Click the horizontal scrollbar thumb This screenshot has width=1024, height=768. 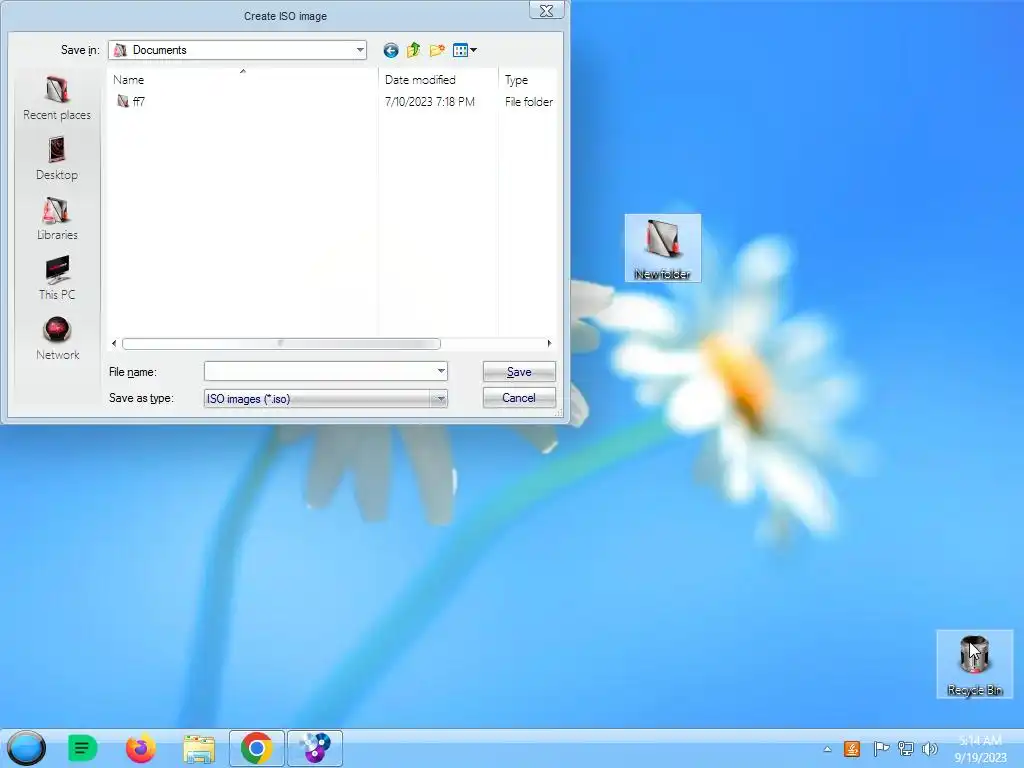(x=281, y=344)
